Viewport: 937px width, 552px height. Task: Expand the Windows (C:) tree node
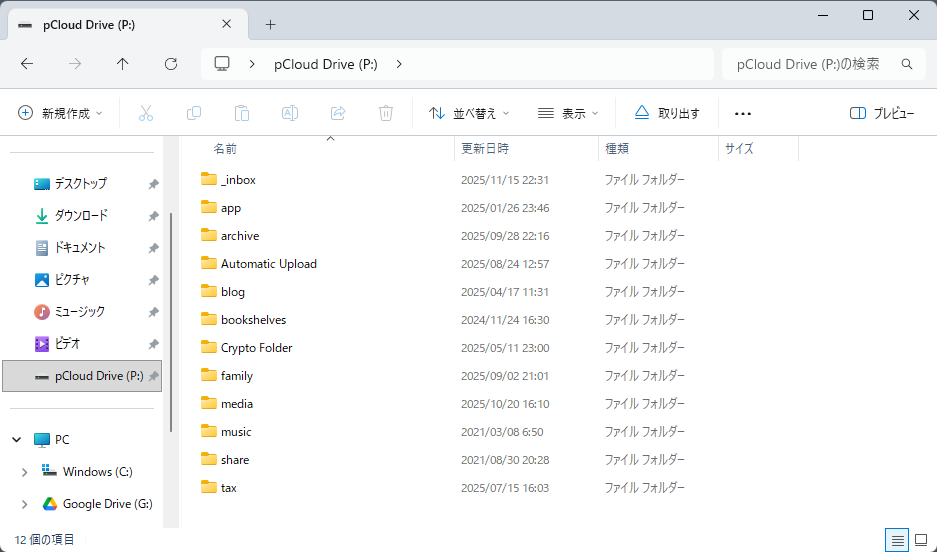24,472
